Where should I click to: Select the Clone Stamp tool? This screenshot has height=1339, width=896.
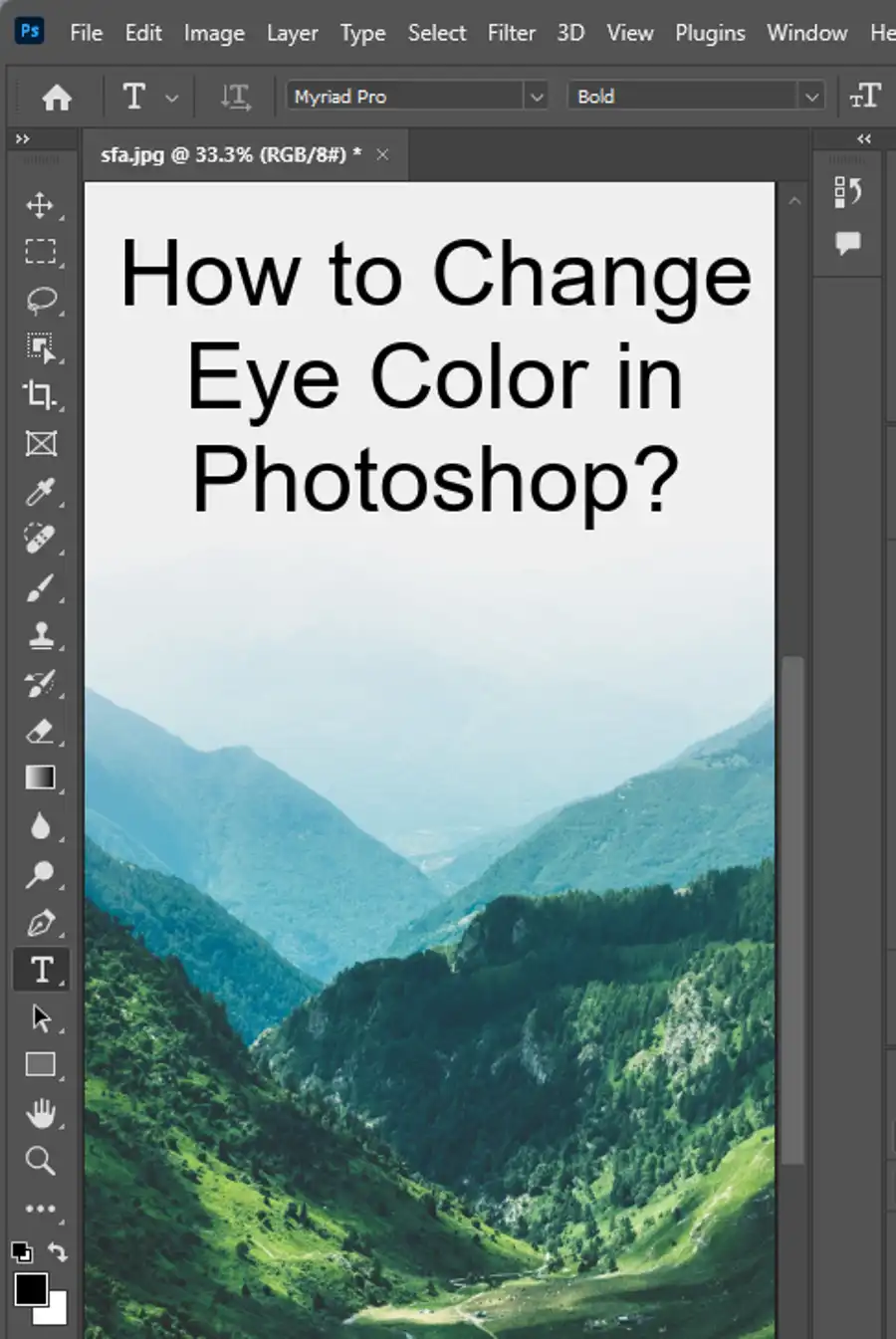[40, 635]
